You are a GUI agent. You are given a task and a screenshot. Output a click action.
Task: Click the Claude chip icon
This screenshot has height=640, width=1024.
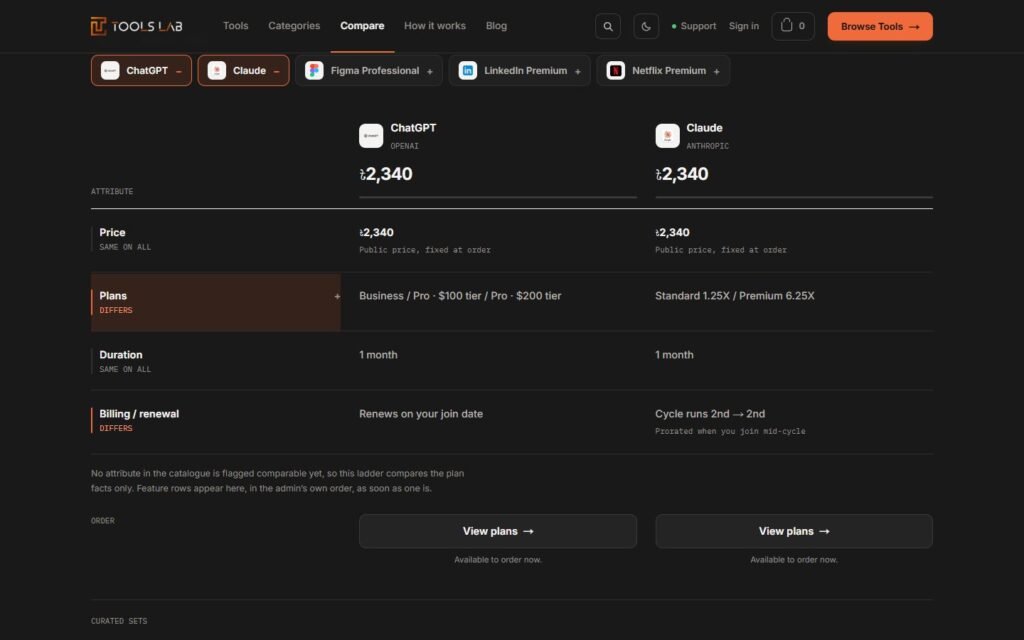click(x=217, y=71)
